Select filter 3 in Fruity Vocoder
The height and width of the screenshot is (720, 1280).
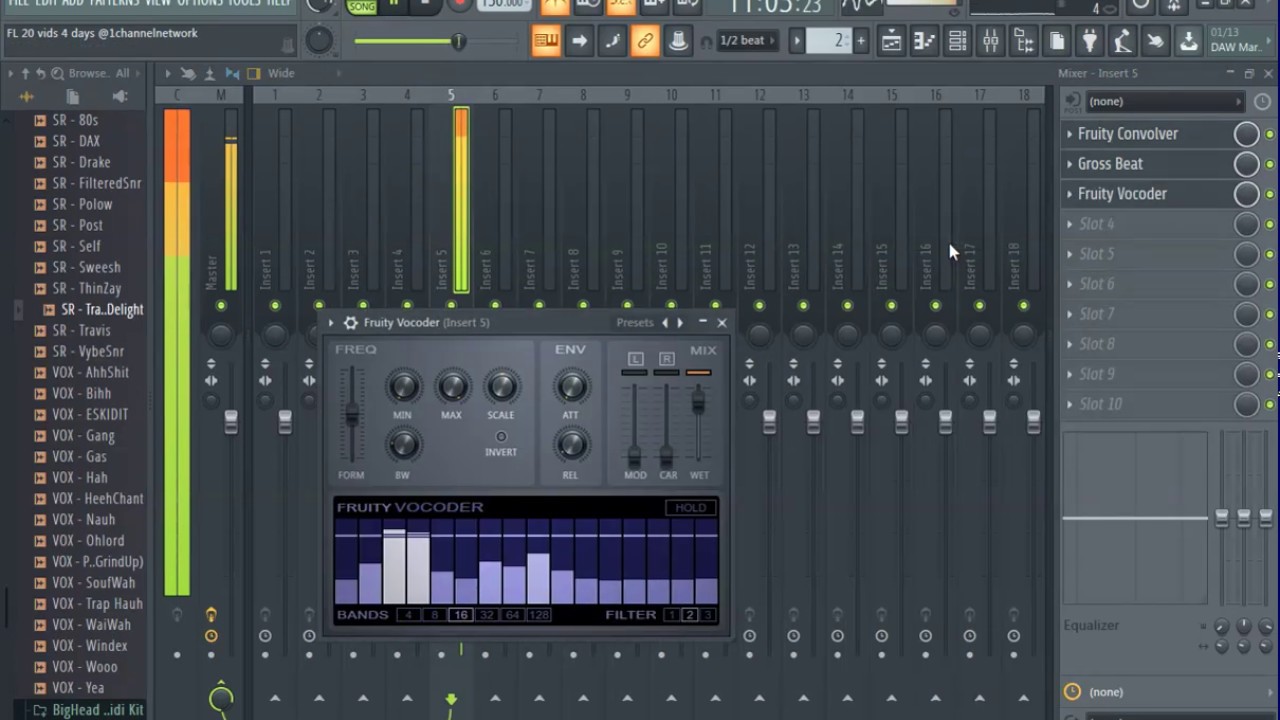point(707,614)
